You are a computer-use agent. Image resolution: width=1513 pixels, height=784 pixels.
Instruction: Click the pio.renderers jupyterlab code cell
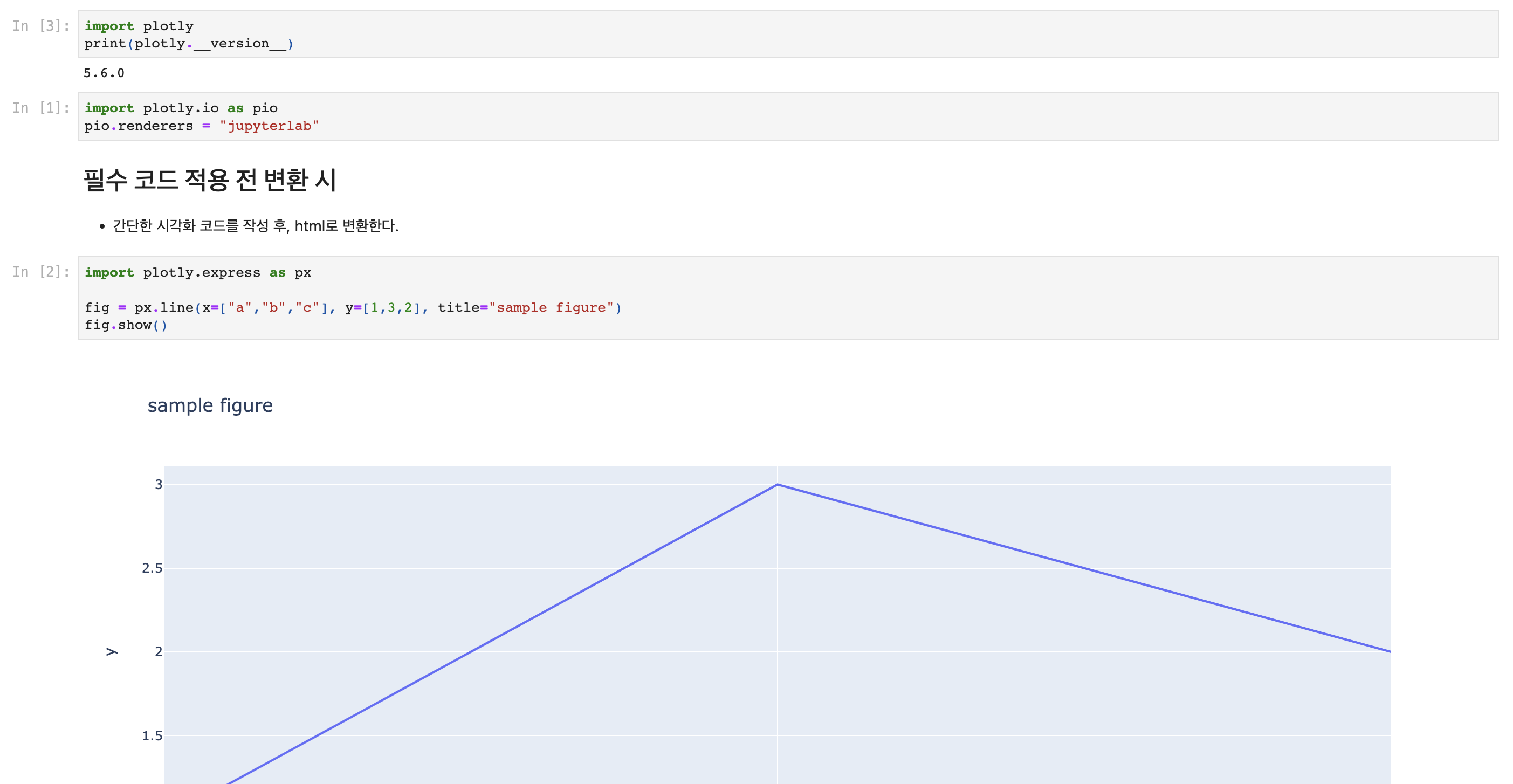pyautogui.click(x=788, y=116)
